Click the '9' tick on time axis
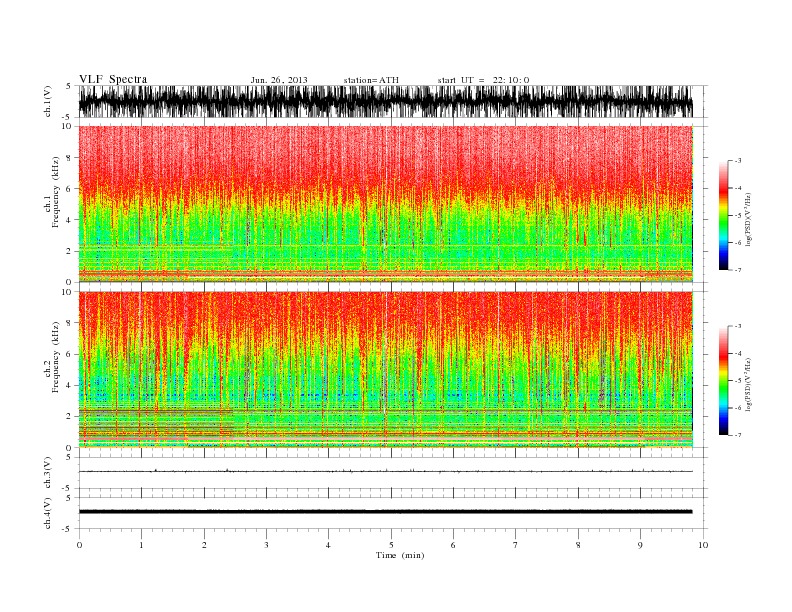Image resolution: width=792 pixels, height=612 pixels. [x=640, y=545]
